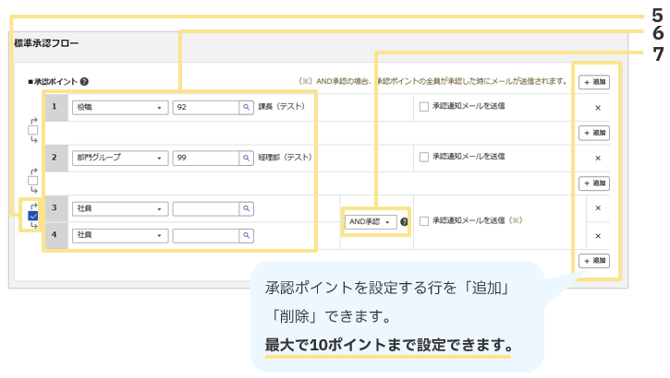Remove row 3 using × icon
670x378 pixels.
(x=598, y=208)
